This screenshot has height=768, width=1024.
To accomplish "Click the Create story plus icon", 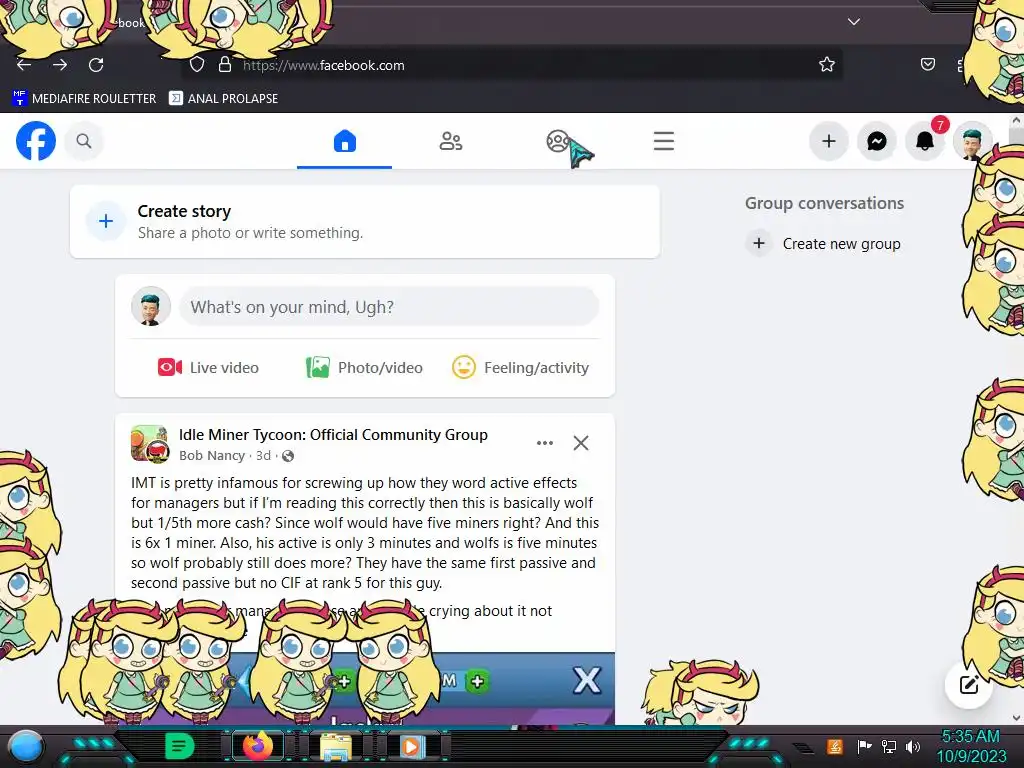I will point(106,221).
